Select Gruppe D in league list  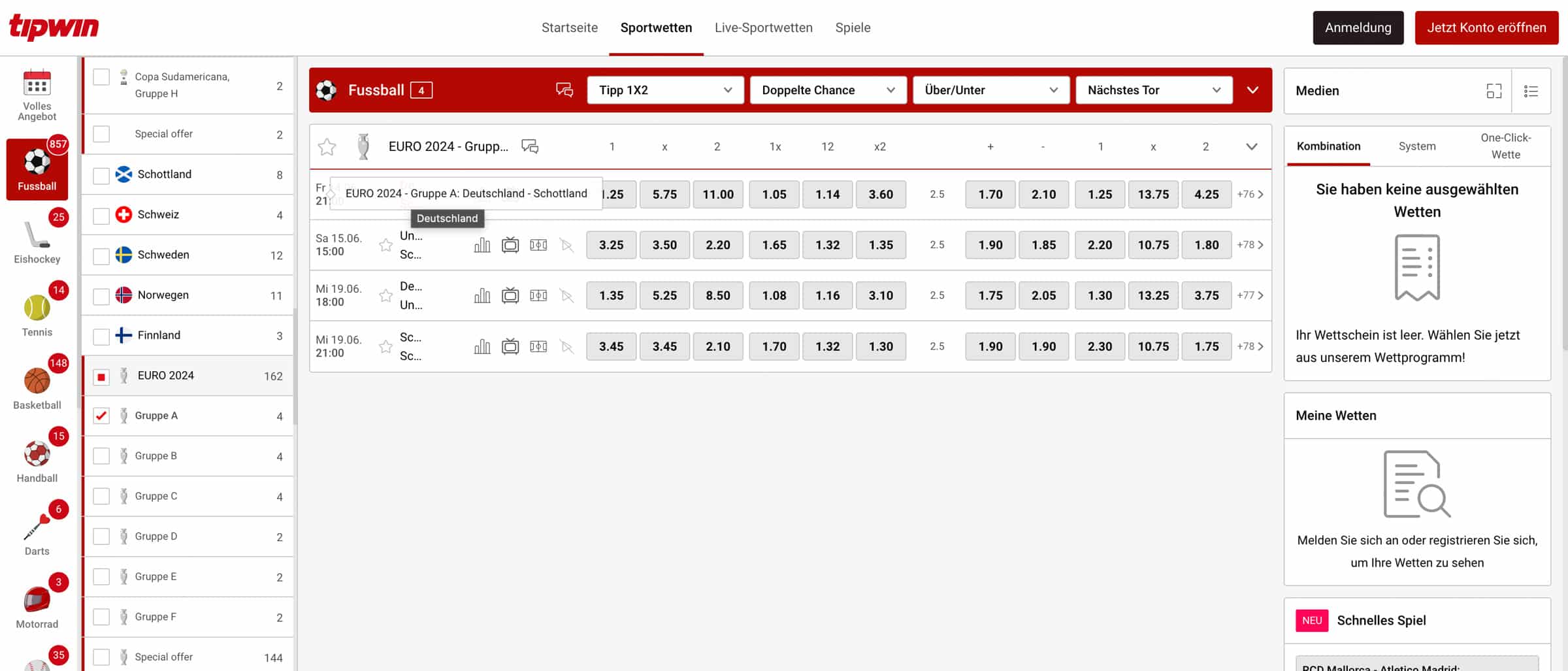[188, 536]
